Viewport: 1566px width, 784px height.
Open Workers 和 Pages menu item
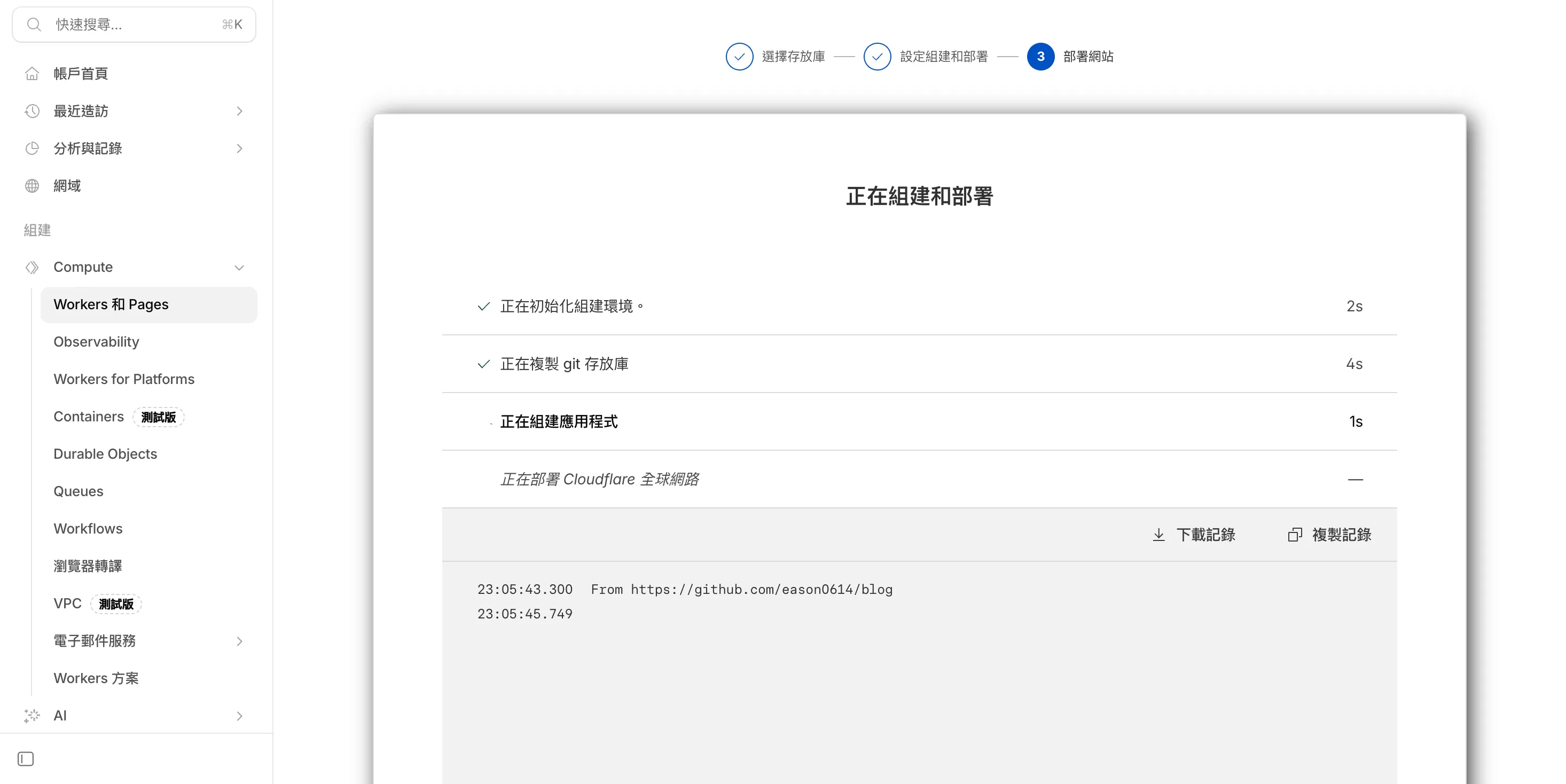(111, 304)
